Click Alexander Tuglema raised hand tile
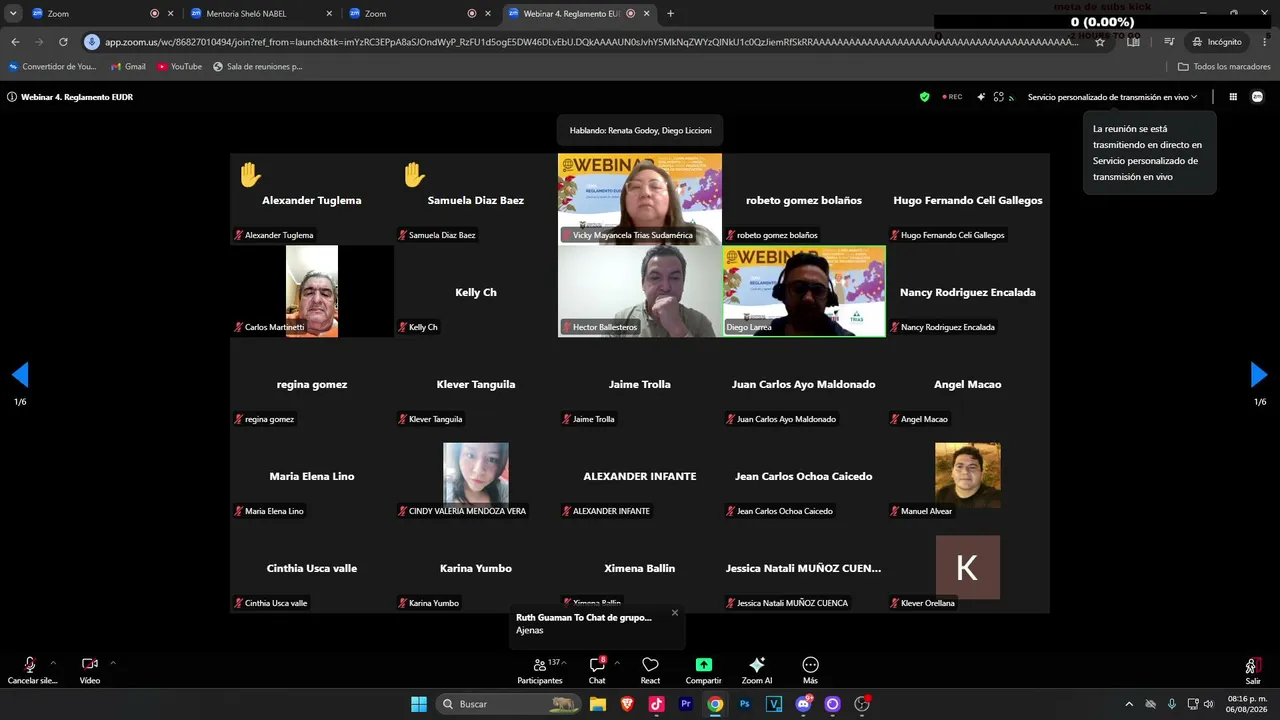The image size is (1280, 720). pos(312,199)
